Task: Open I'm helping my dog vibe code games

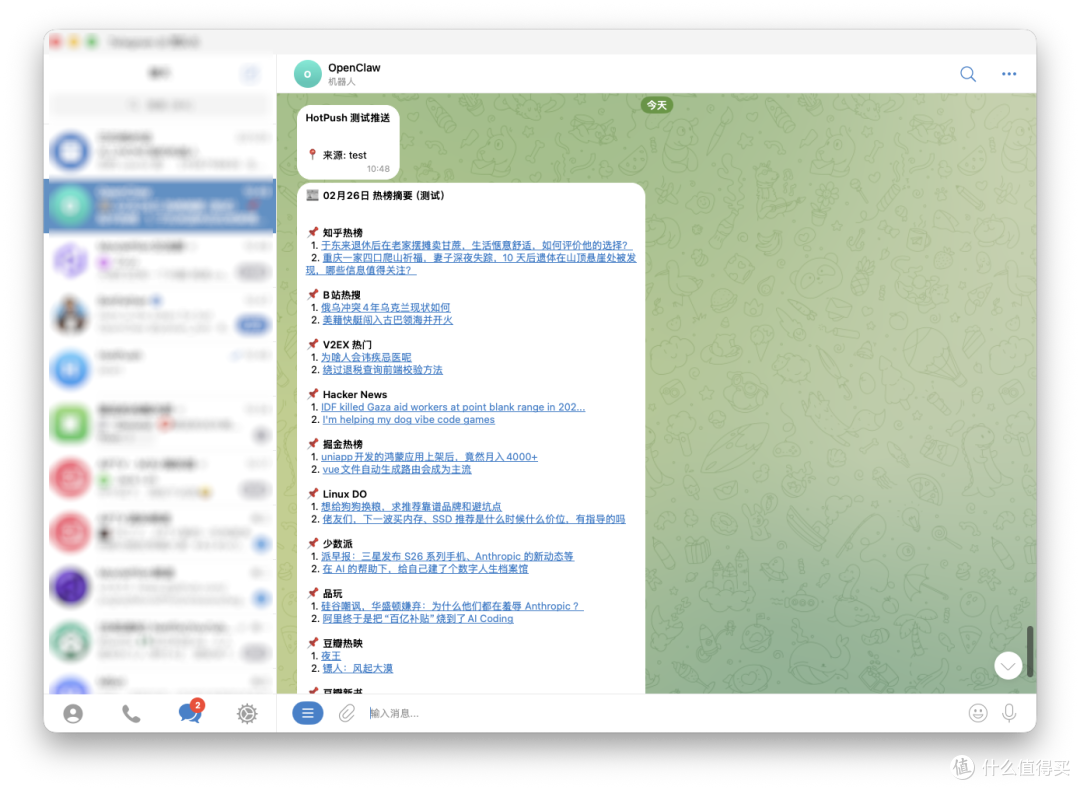Action: click(x=408, y=419)
